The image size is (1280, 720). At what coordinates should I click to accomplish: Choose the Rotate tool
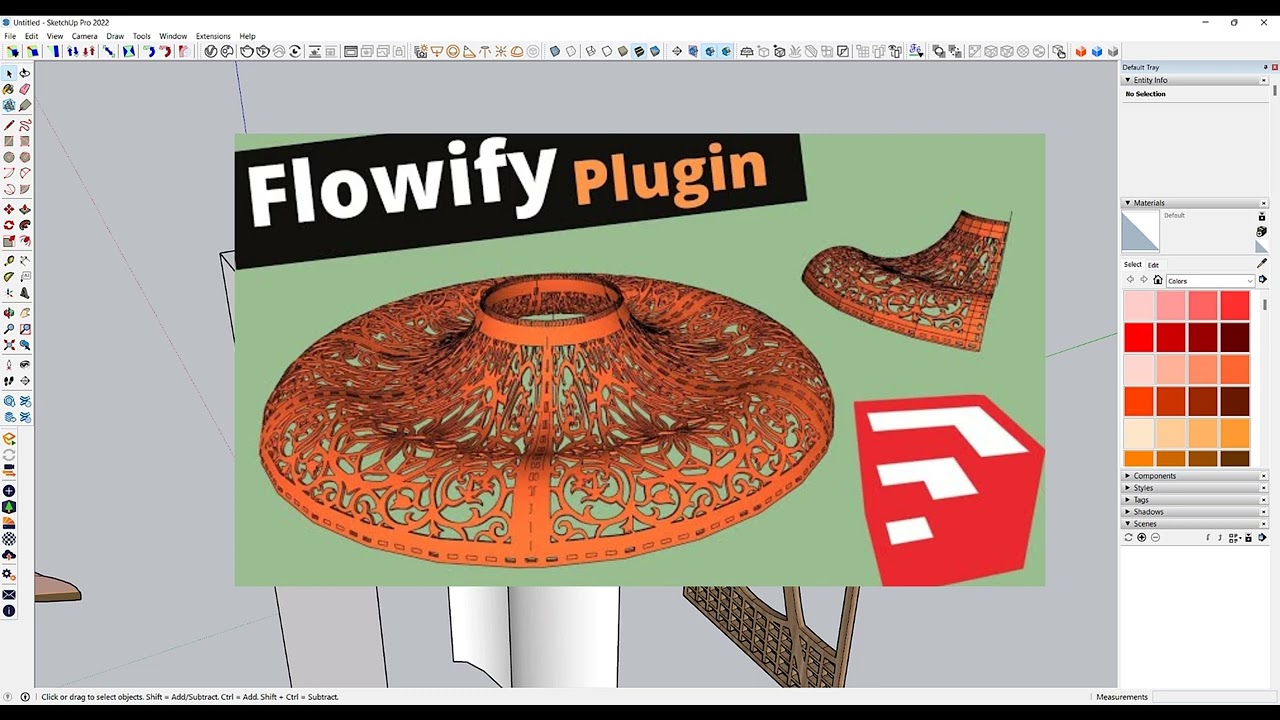[x=9, y=225]
